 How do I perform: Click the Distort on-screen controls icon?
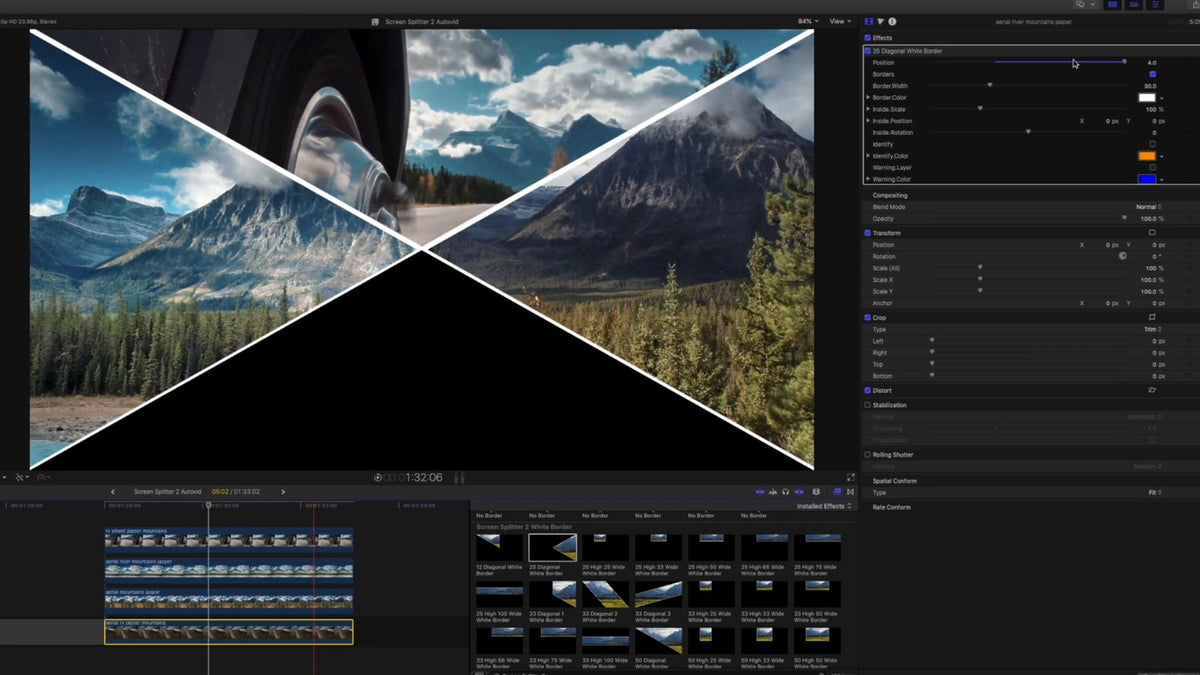[1152, 391]
